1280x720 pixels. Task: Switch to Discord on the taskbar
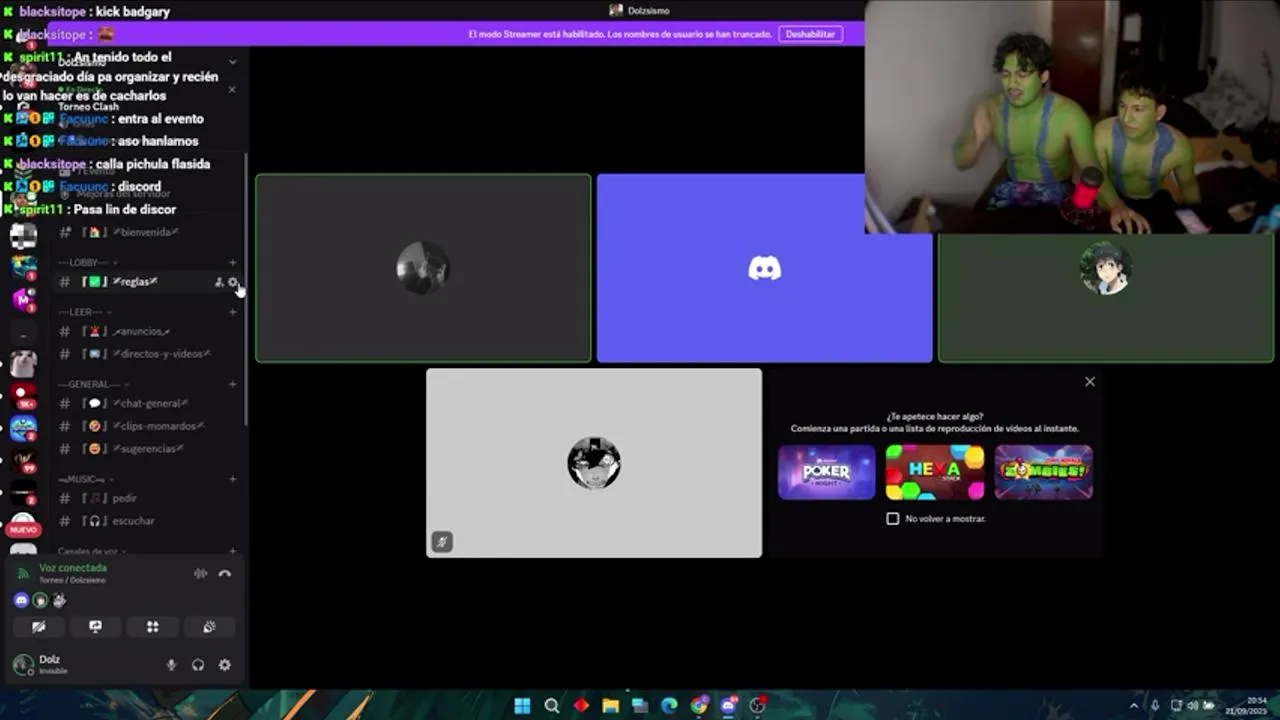pos(728,706)
